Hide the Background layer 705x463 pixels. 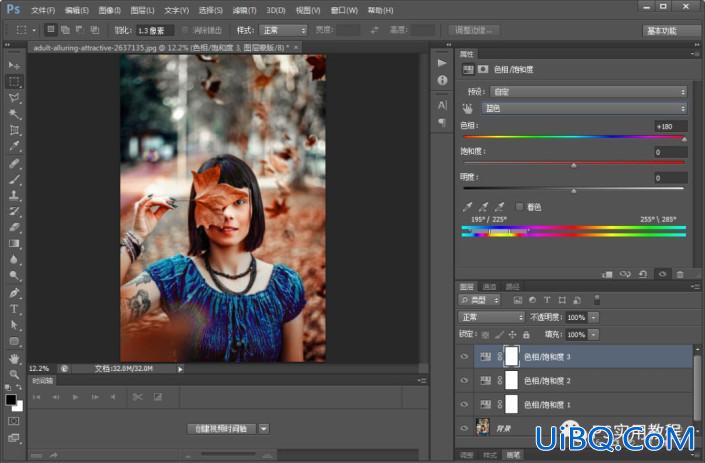tap(464, 428)
